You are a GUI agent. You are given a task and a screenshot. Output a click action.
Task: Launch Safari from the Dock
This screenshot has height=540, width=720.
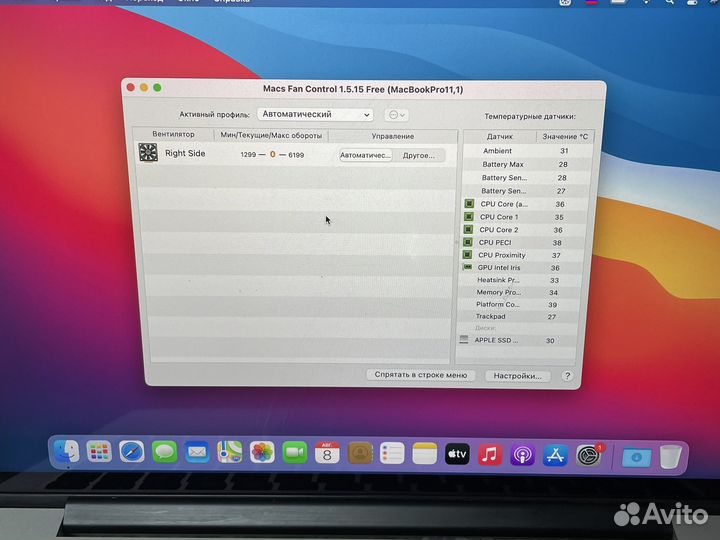point(132,452)
